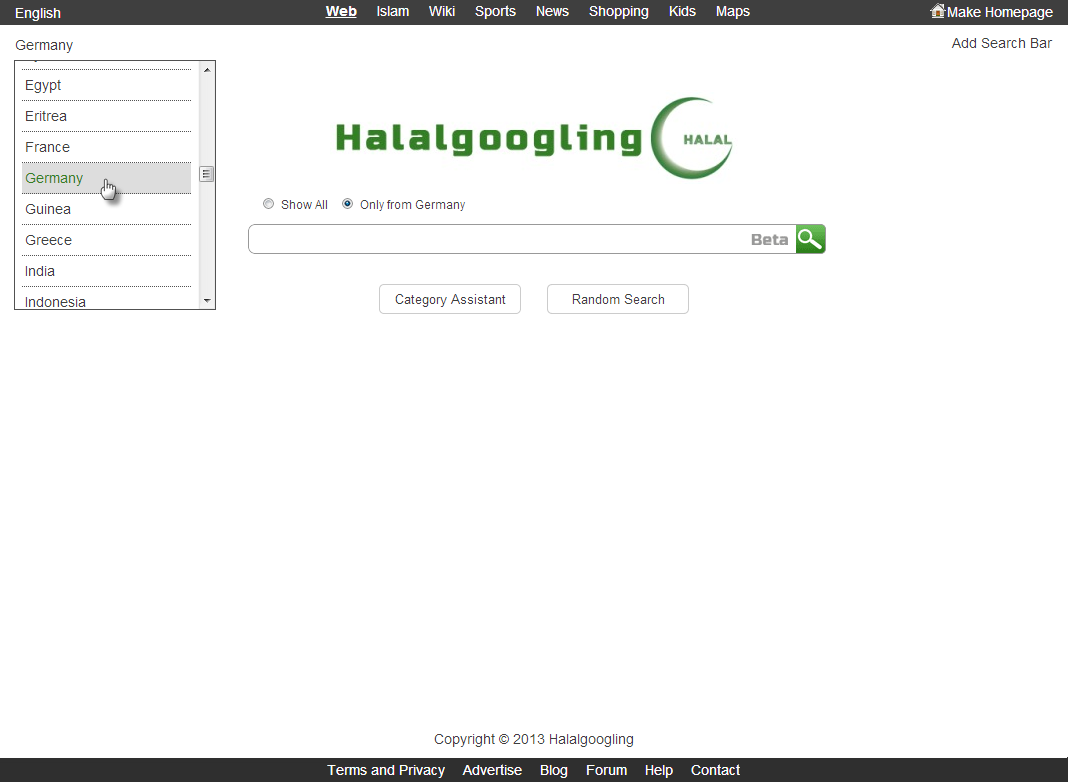1068x782 pixels.
Task: Click the Halalgoogling crescent logo
Action: tap(534, 138)
